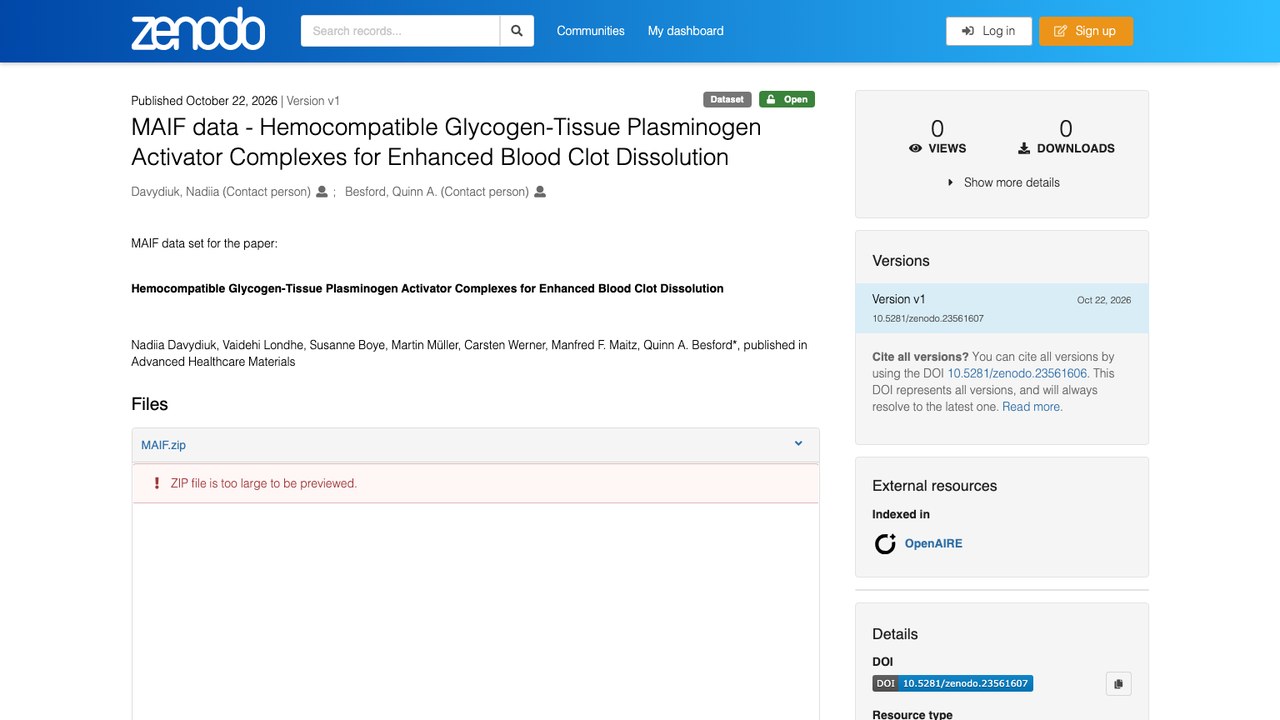Collapse the MAIF.zip preview chevron
The width and height of the screenshot is (1280, 720).
pos(798,444)
